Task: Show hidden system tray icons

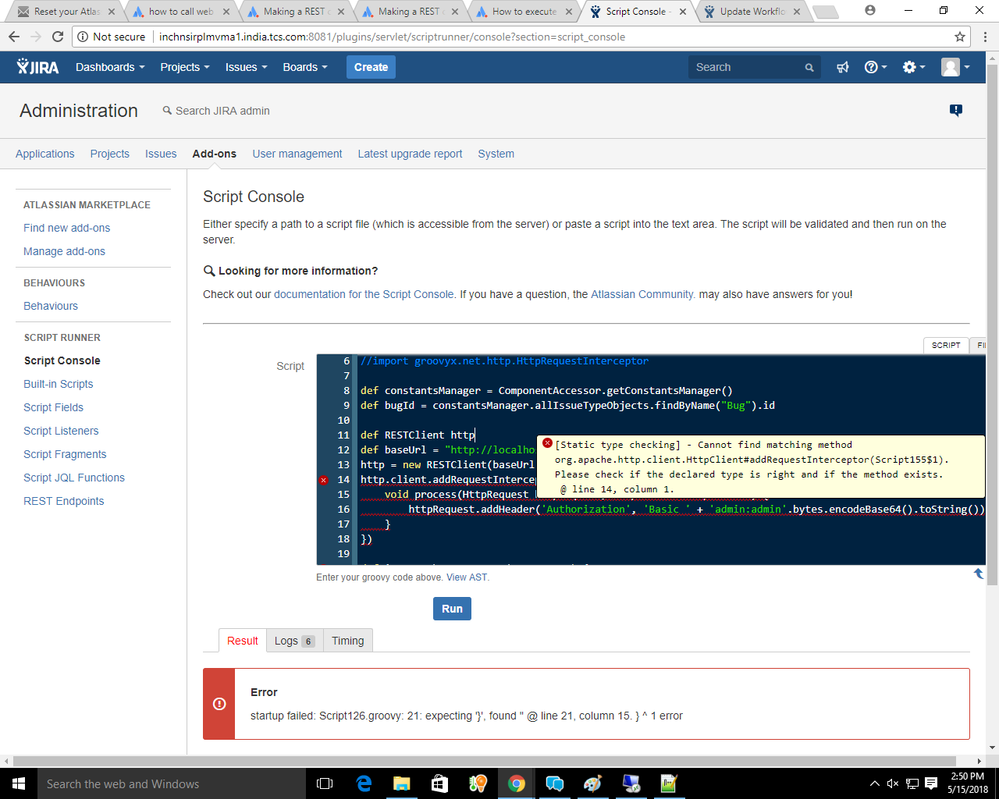Action: [x=875, y=783]
